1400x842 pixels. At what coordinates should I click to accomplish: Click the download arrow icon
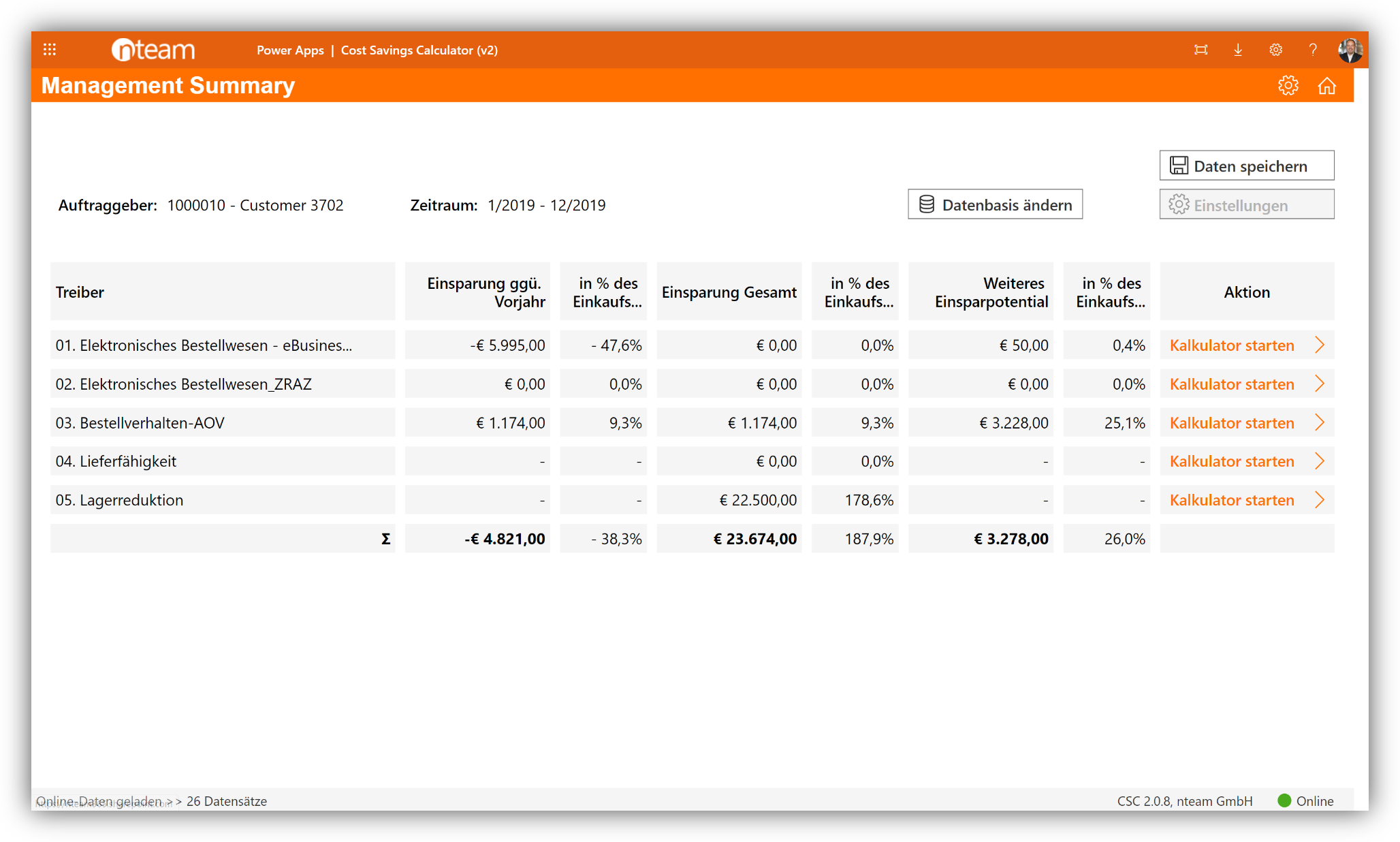click(x=1238, y=50)
